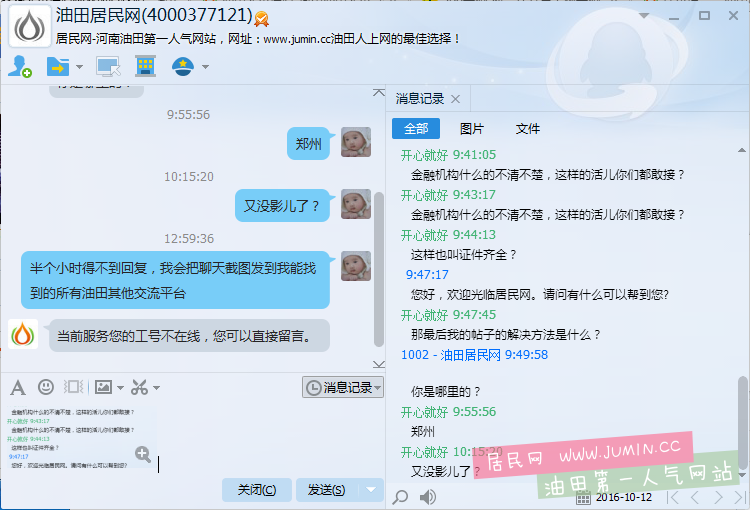The width and height of the screenshot is (750, 510).
Task: Click the add friend icon
Action: tap(19, 67)
